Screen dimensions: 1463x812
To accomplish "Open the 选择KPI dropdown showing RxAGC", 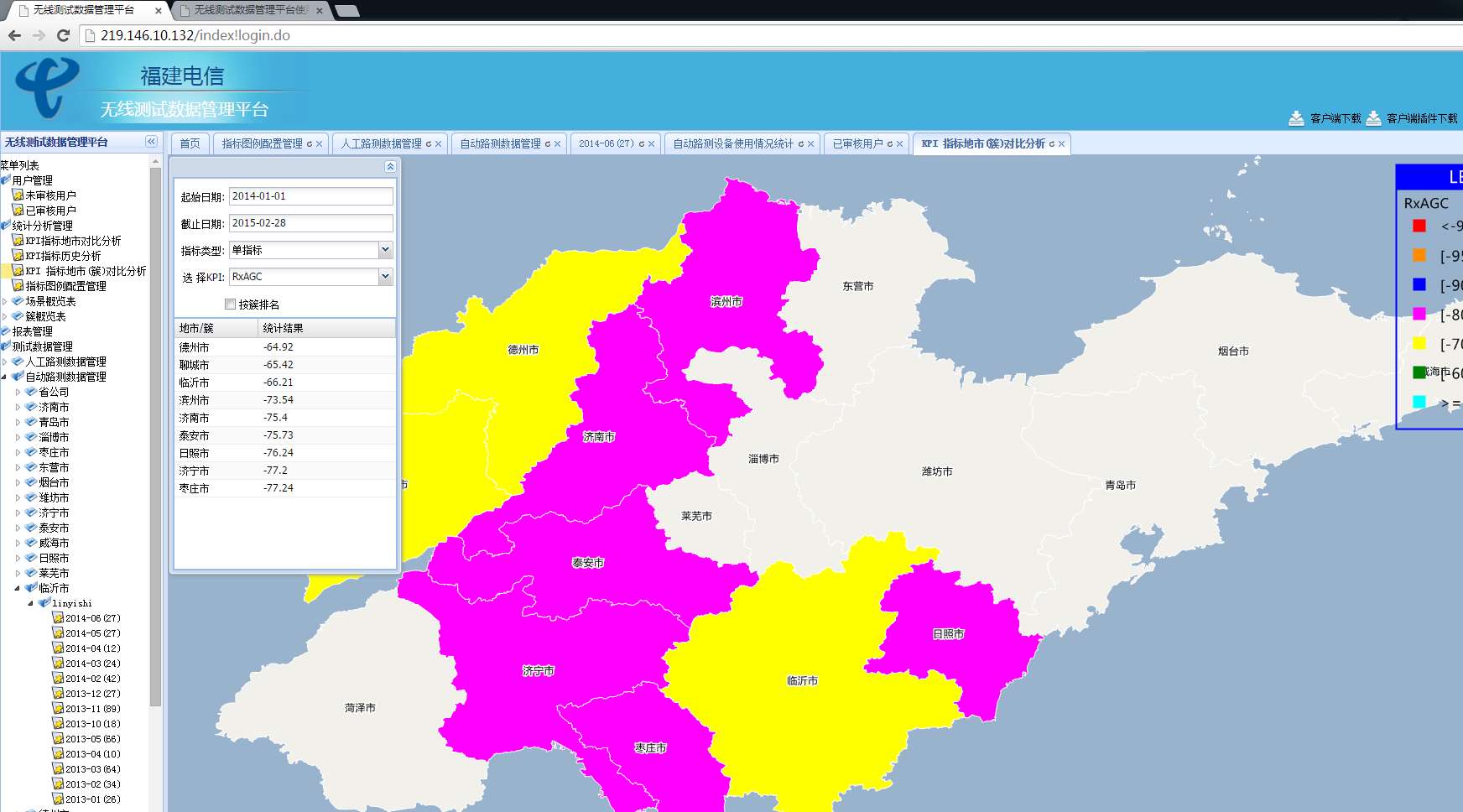I will pos(385,276).
